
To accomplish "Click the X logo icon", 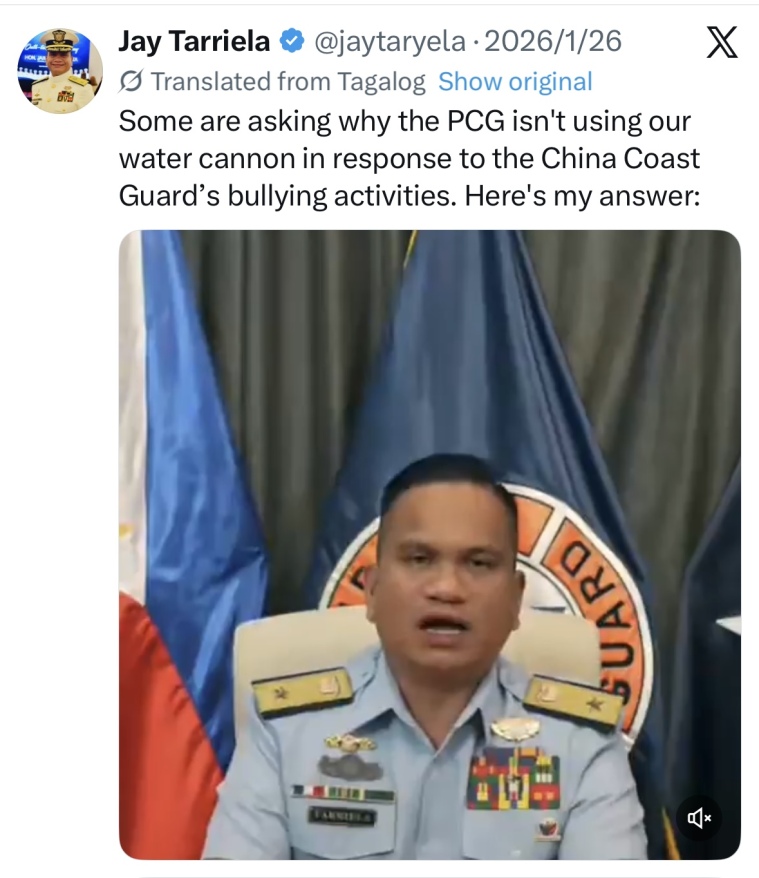I will tap(721, 42).
